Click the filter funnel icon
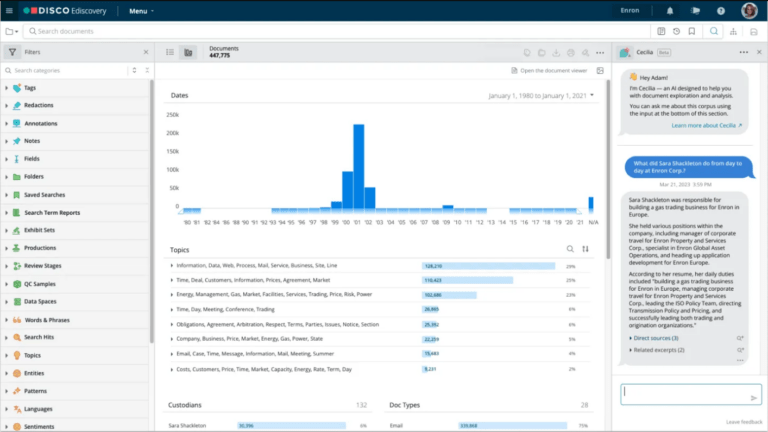This screenshot has height=432, width=768. [11, 51]
